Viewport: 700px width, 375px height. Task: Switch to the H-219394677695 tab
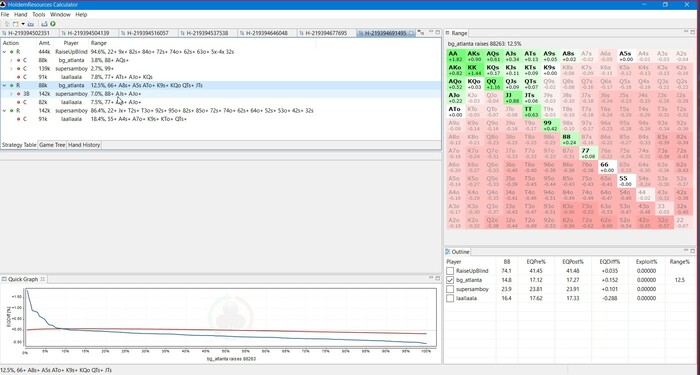[x=326, y=33]
